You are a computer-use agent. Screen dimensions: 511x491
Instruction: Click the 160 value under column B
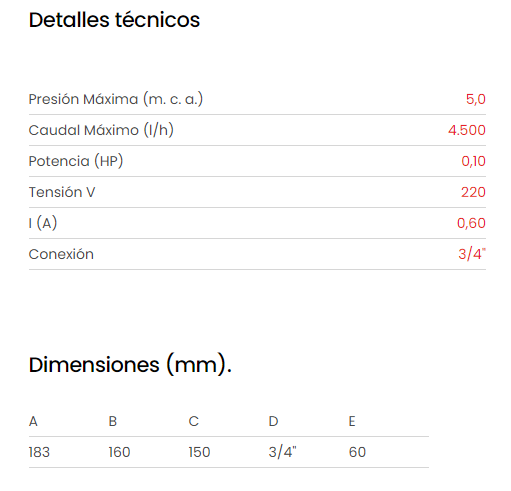point(119,452)
